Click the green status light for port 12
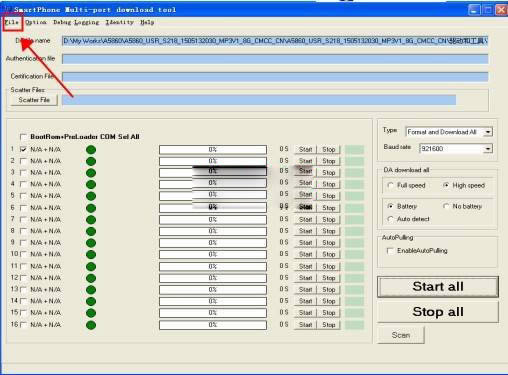Viewport: 508px width, 375px height. [91, 278]
